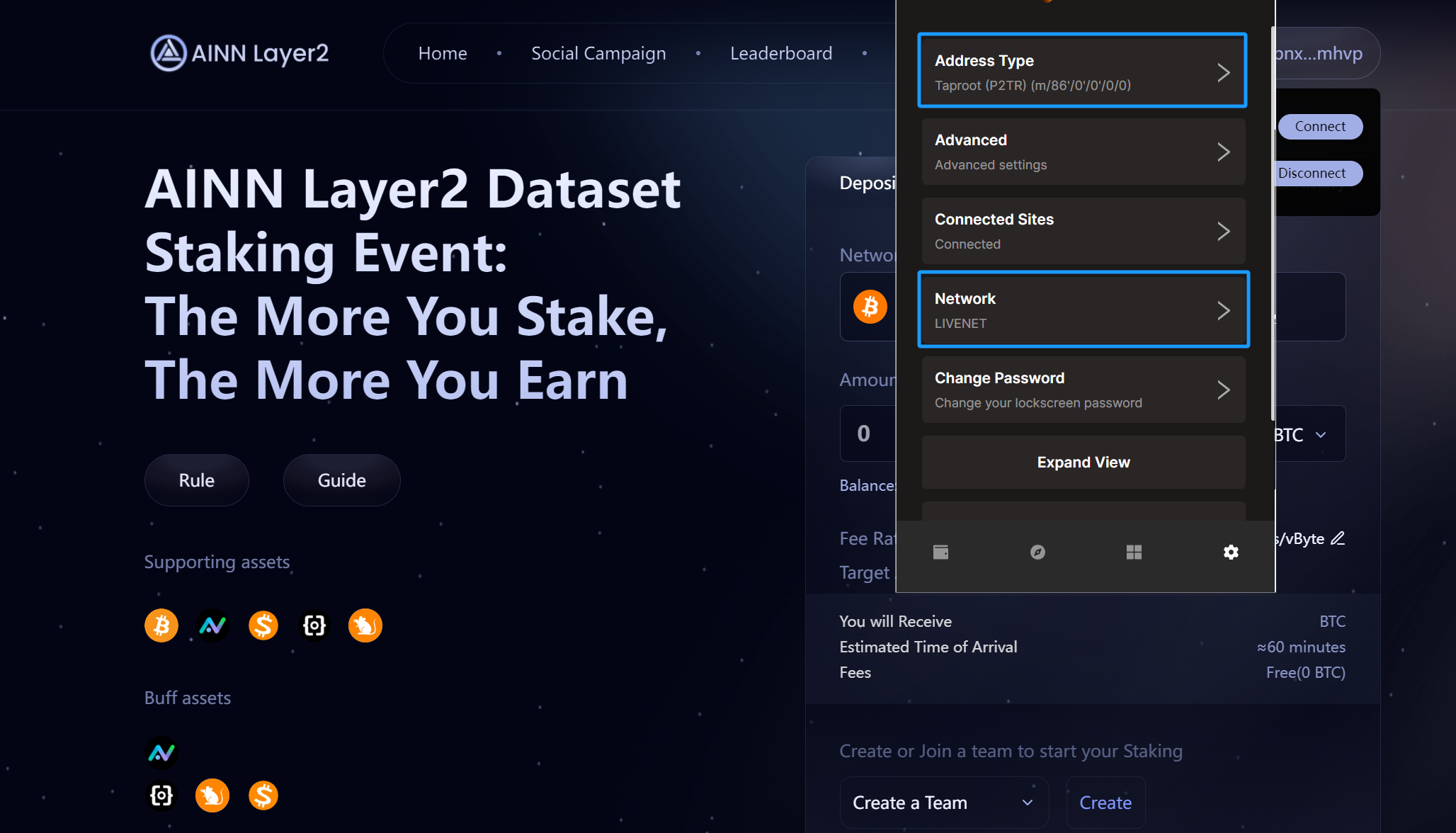Viewport: 1456px width, 833px height.
Task: Go to the Home nav item
Action: click(443, 53)
